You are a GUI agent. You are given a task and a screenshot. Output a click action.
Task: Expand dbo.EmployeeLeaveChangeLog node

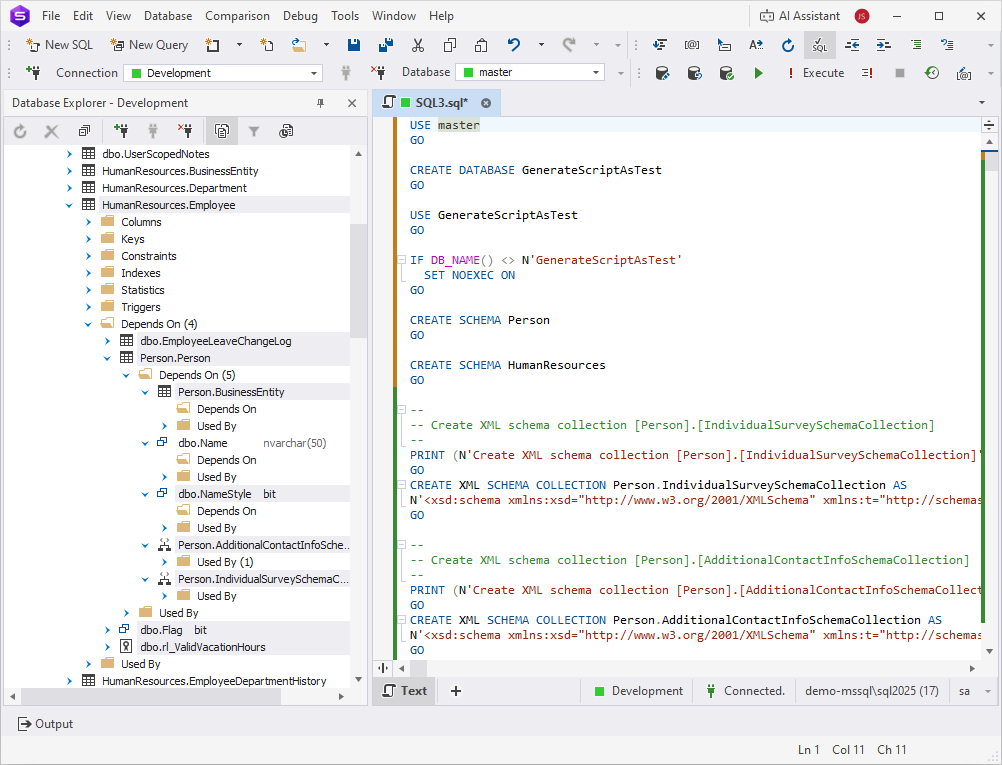click(x=107, y=341)
